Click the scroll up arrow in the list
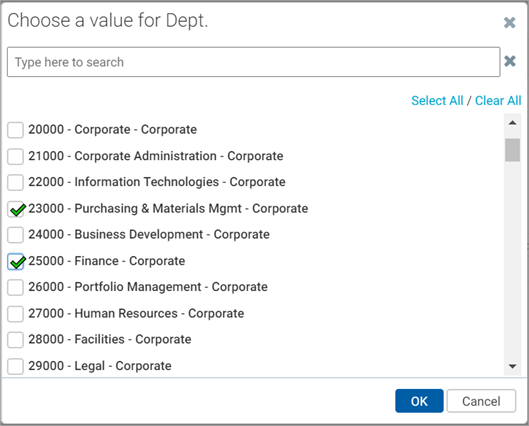Screen dimensions: 529x426 tap(512, 123)
